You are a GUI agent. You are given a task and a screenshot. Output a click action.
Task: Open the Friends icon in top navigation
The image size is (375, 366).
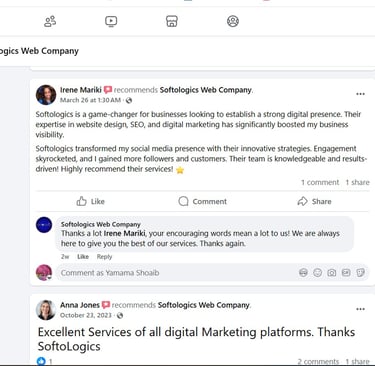pyautogui.click(x=50, y=21)
